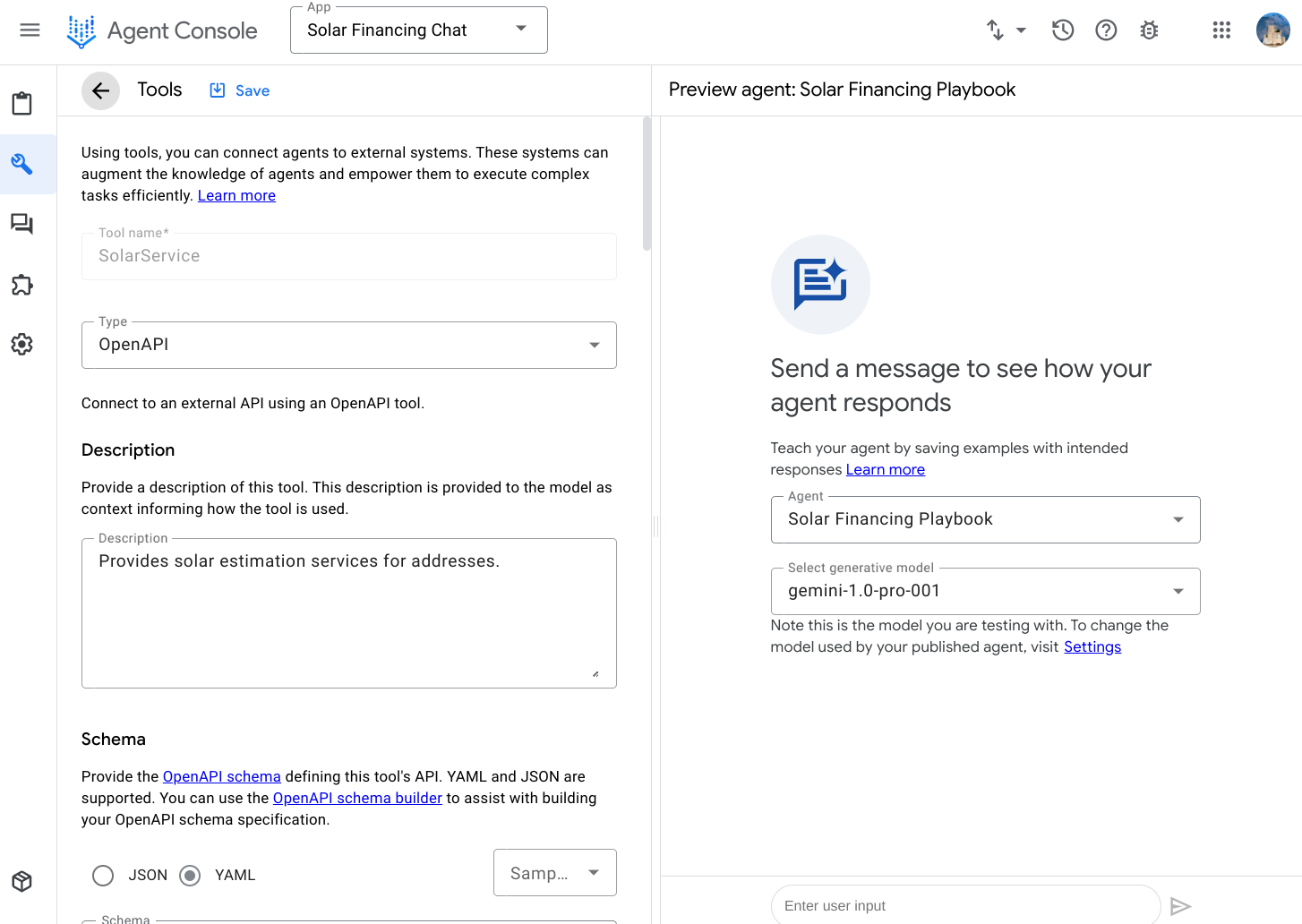Image resolution: width=1302 pixels, height=924 pixels.
Task: Expand the dropdown caret beside import/export arrows
Action: tap(1021, 30)
